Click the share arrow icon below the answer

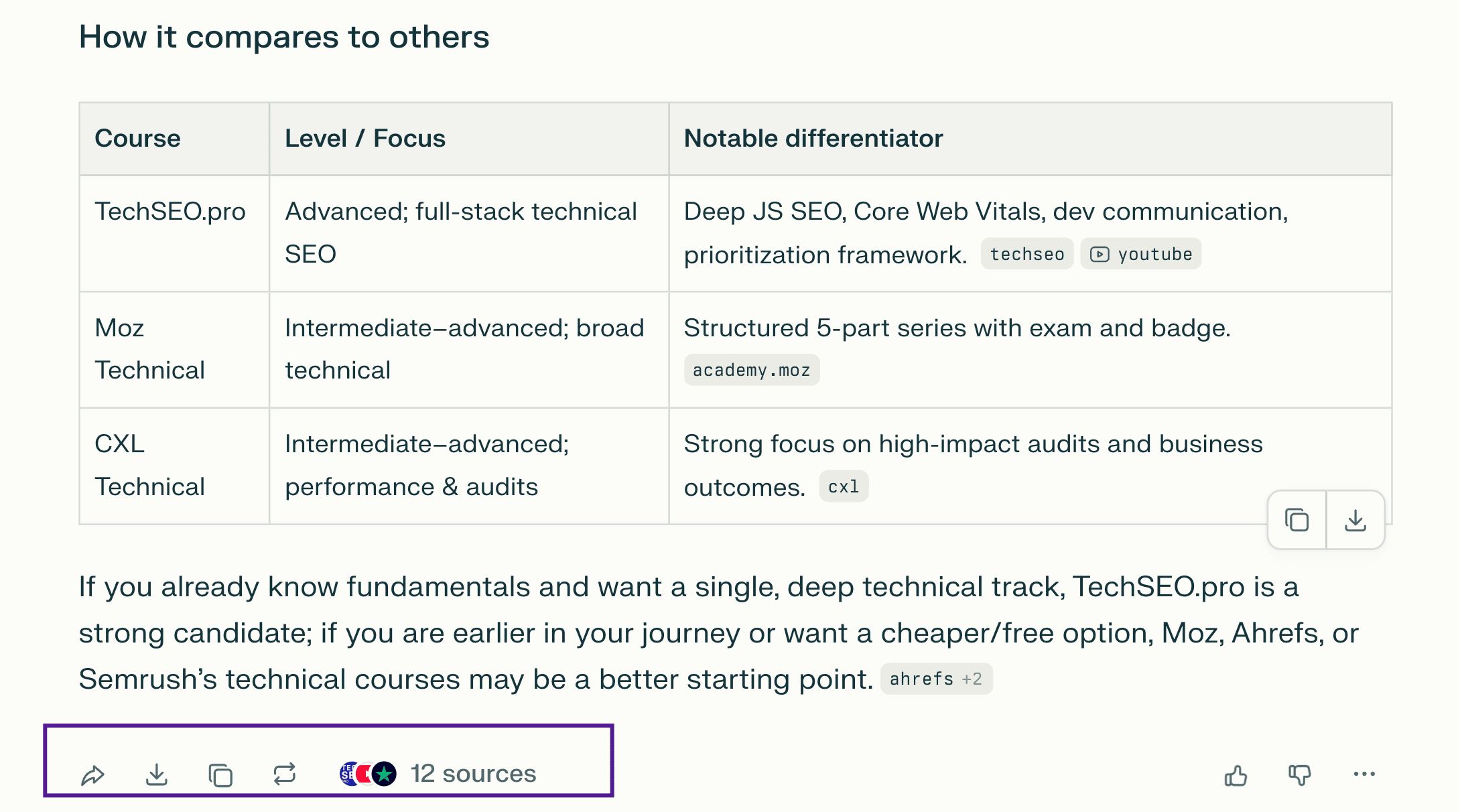(92, 775)
